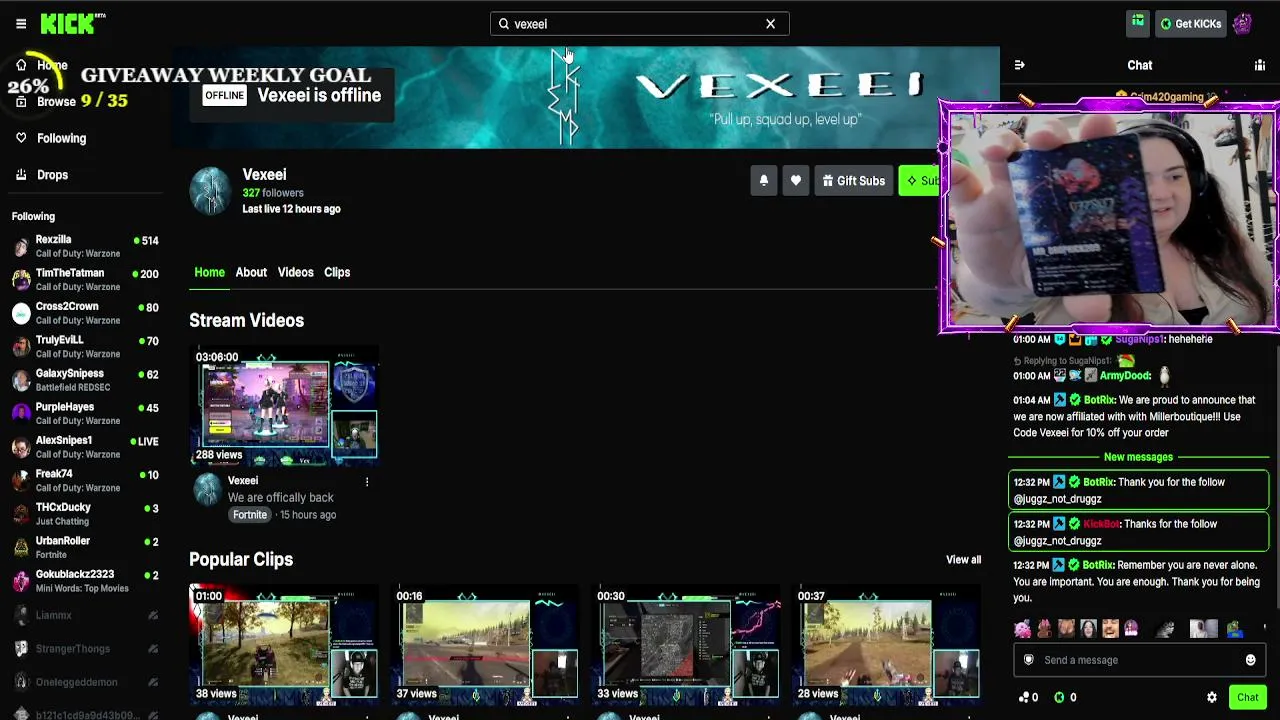Click the Gift Subs button
1280x720 pixels.
pos(853,181)
